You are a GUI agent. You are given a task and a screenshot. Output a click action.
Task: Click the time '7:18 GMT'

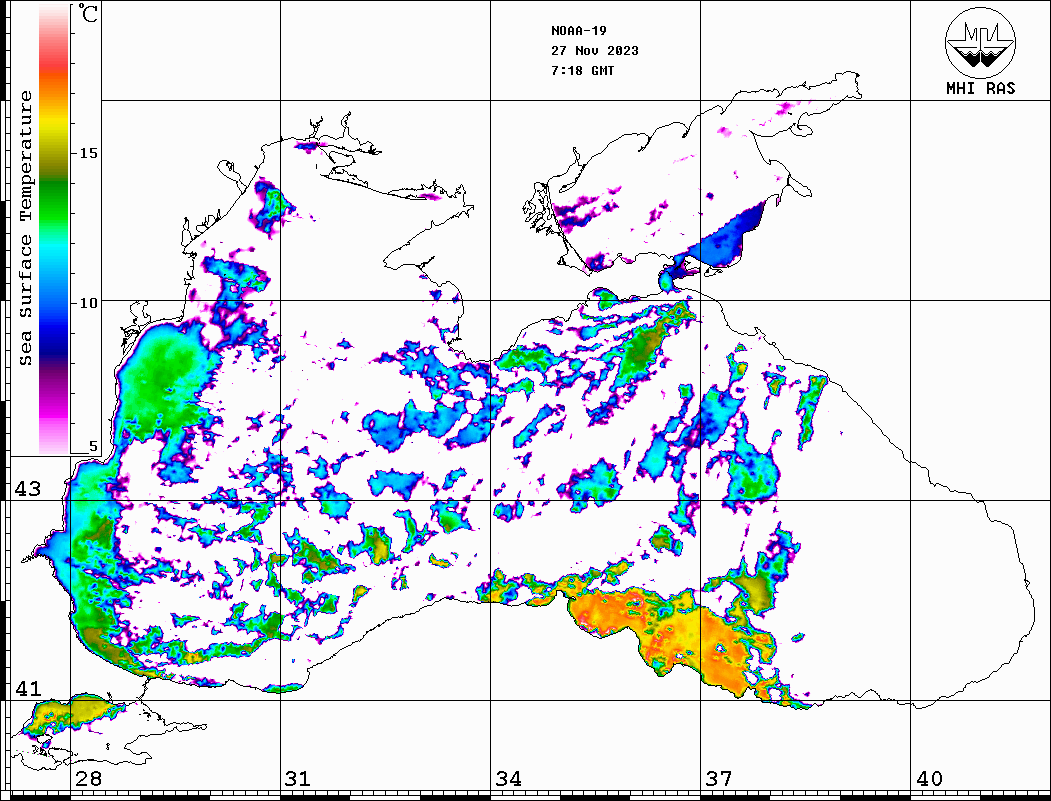point(582,71)
